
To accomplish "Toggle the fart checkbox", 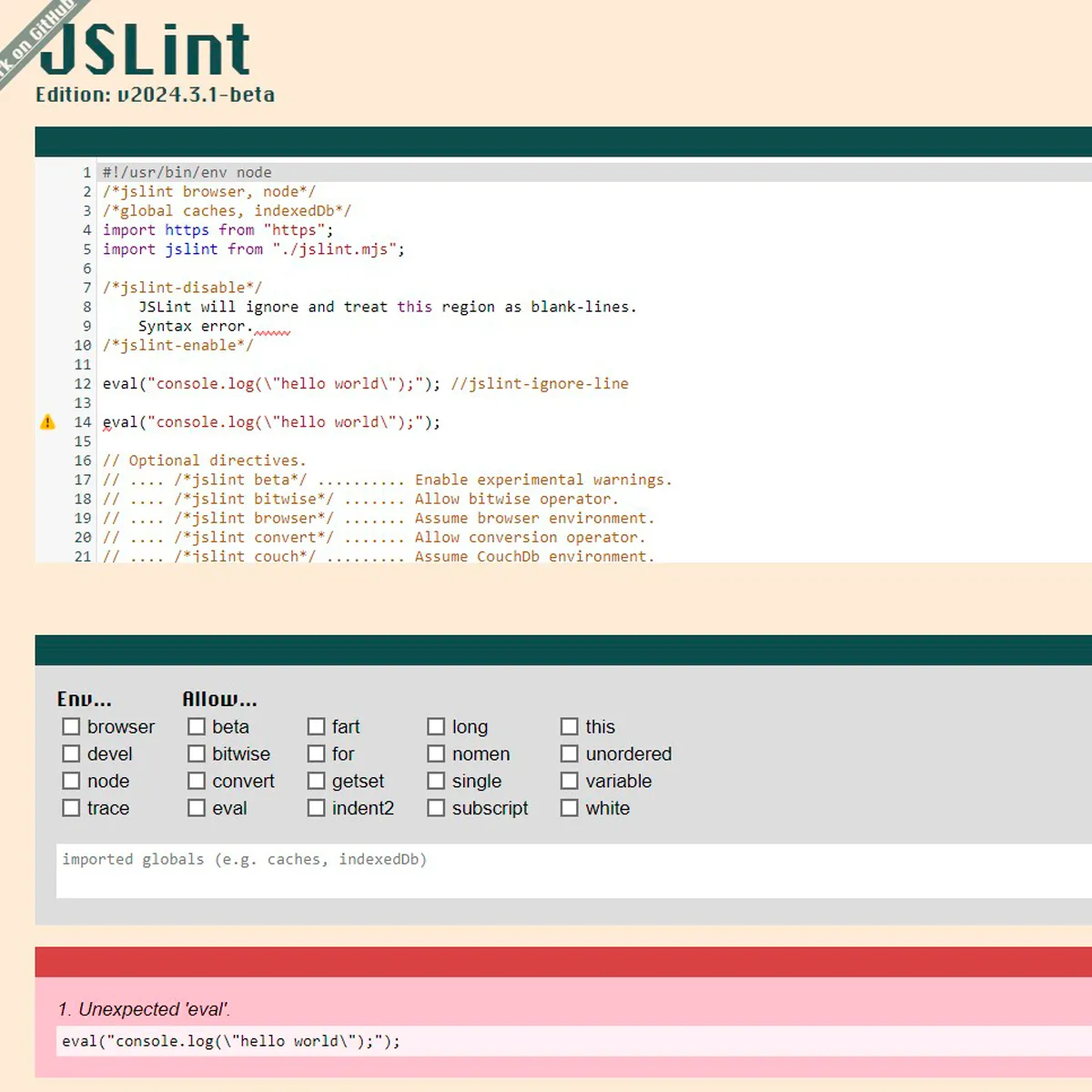I will (316, 726).
